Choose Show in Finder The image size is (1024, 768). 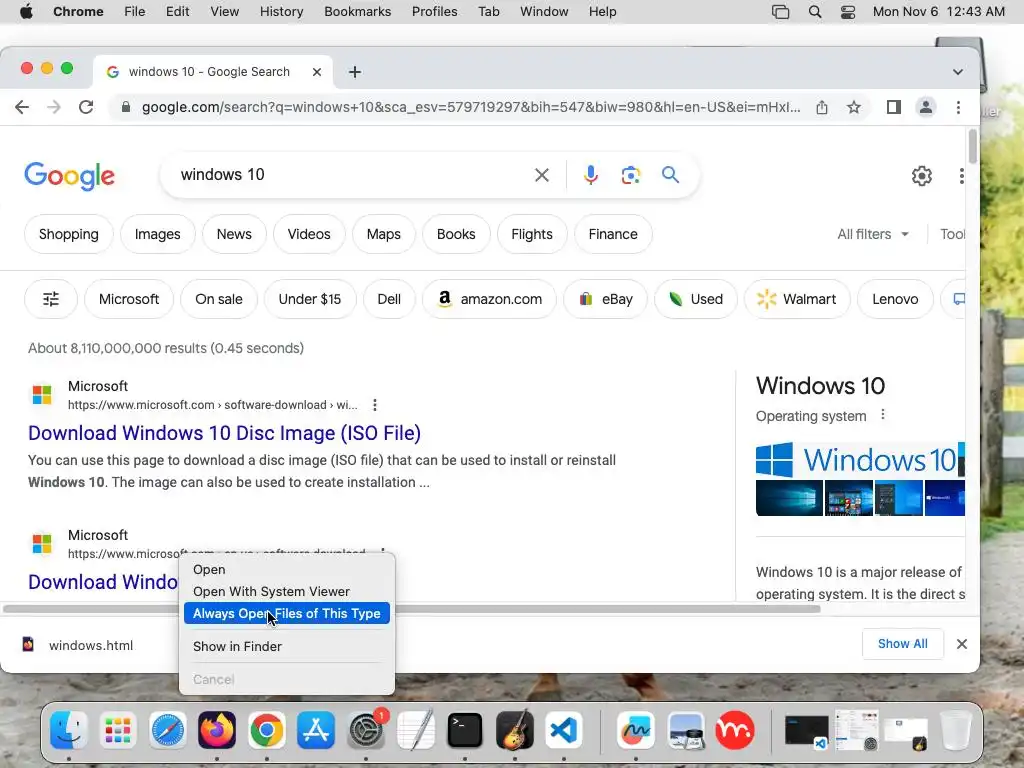pos(287,647)
